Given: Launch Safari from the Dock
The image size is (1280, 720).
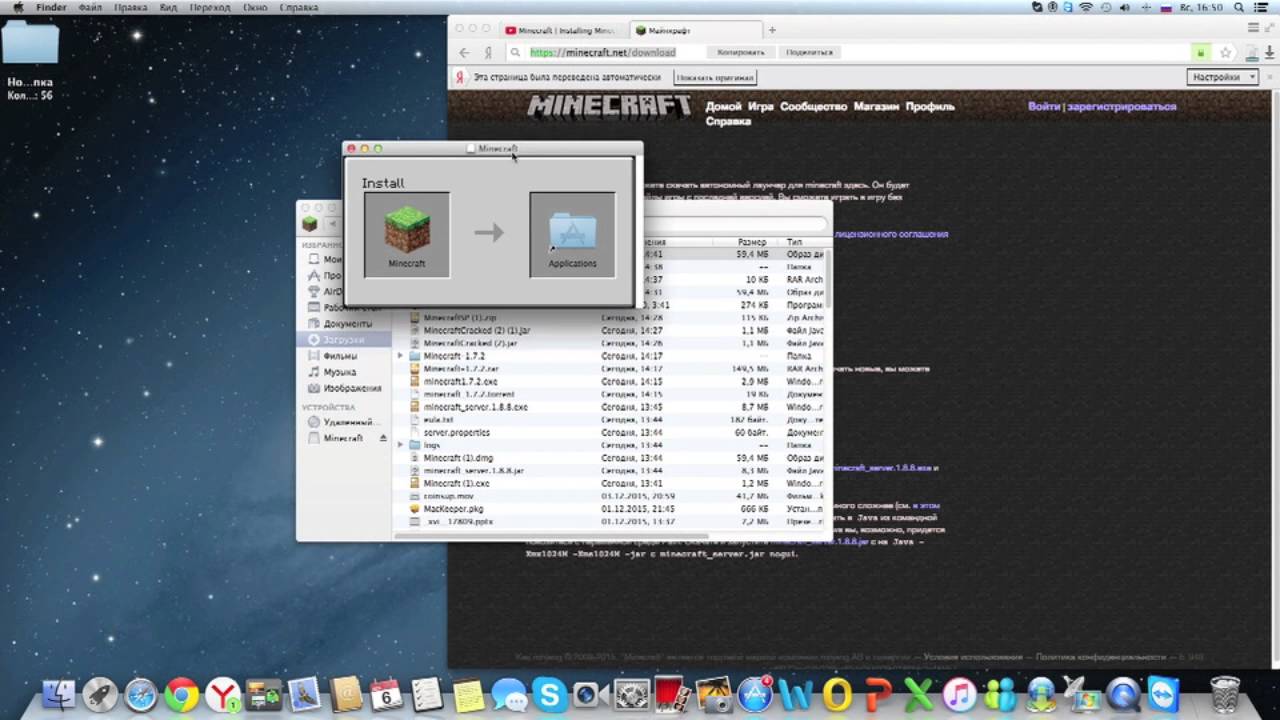Looking at the screenshot, I should (141, 693).
